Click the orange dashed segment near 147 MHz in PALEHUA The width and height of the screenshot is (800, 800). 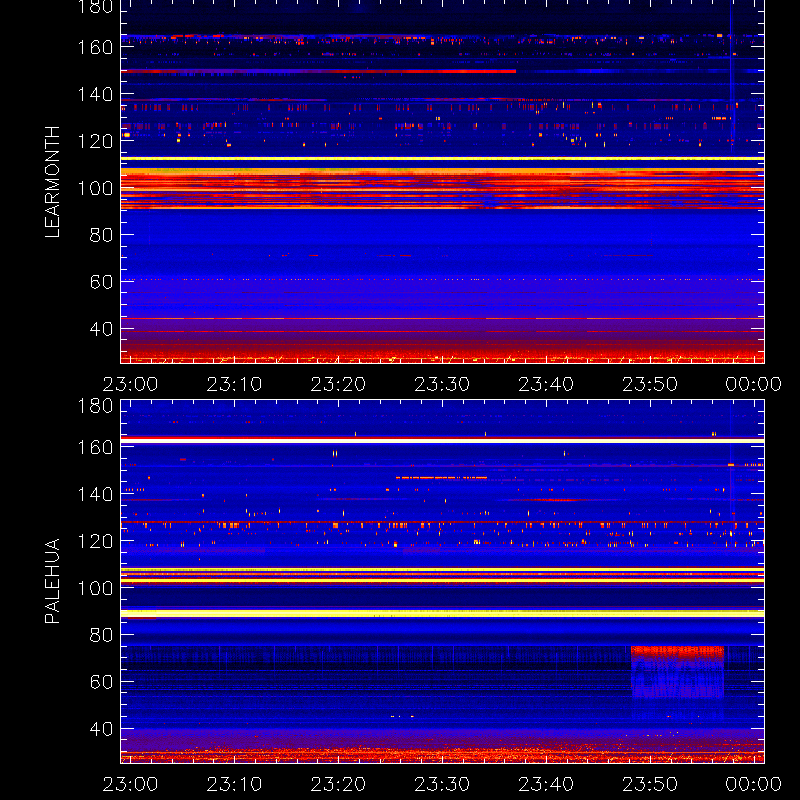(441, 478)
